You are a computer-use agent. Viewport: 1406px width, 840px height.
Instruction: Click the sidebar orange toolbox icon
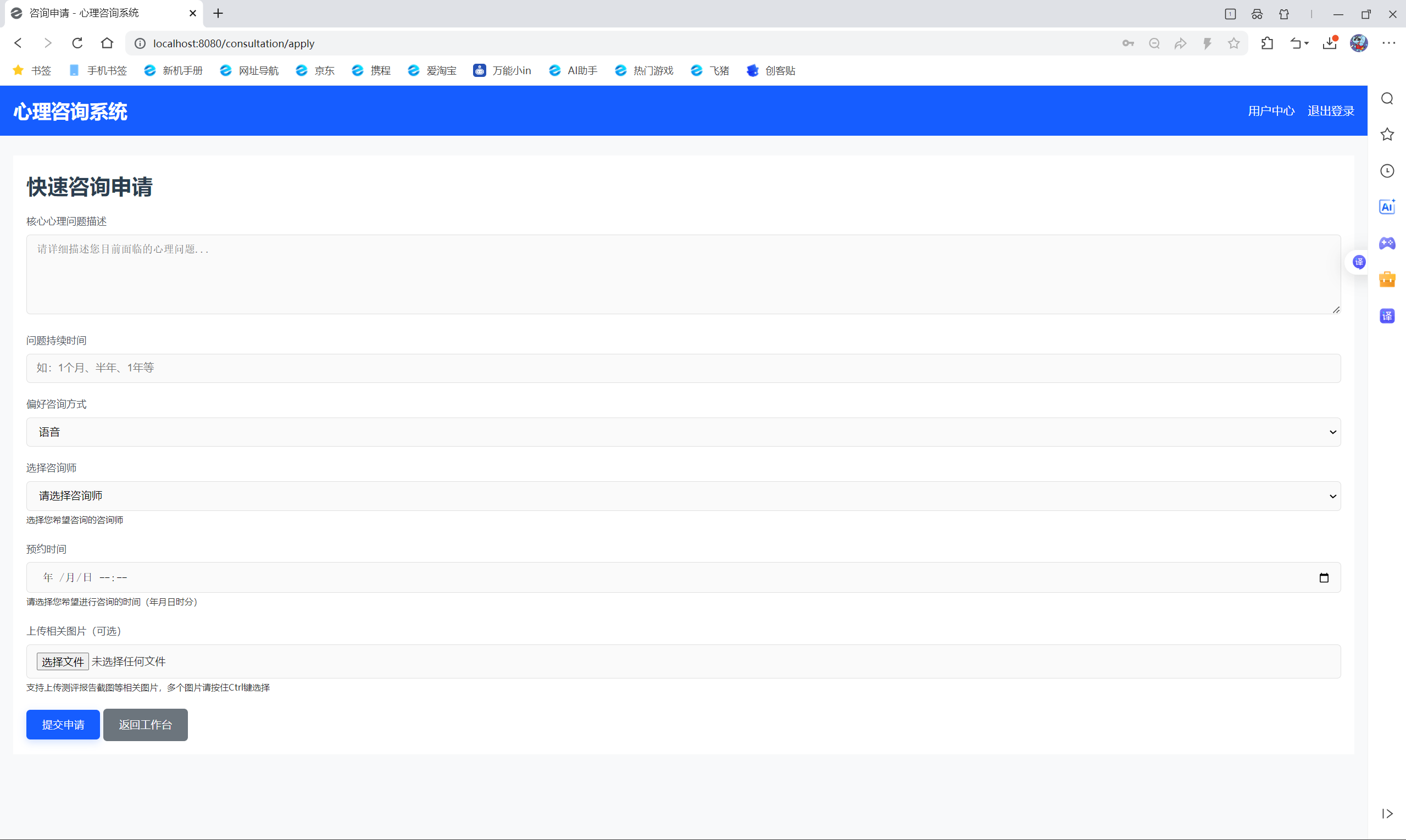(1387, 280)
